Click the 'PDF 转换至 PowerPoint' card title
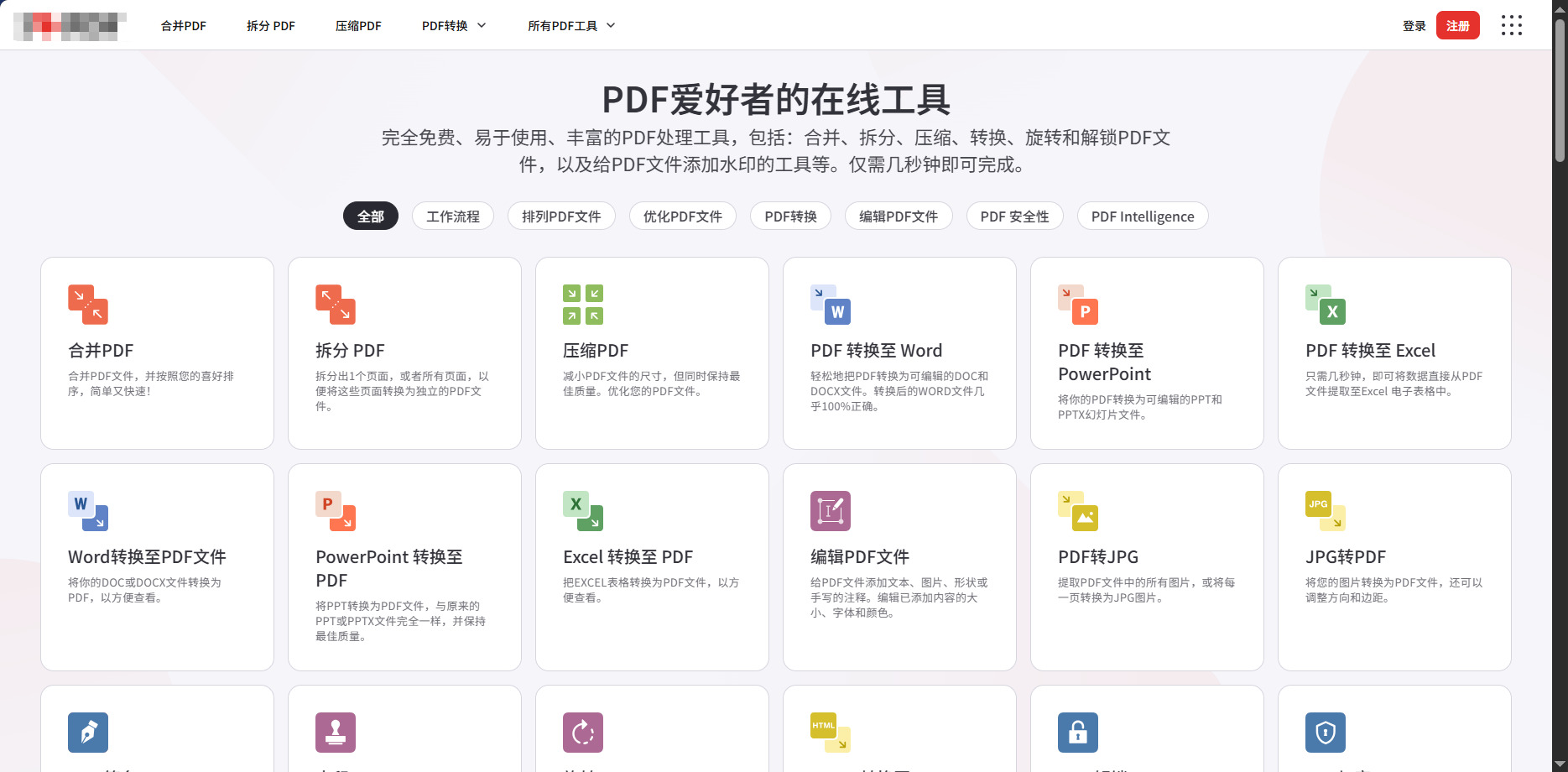1568x772 pixels. (1104, 363)
